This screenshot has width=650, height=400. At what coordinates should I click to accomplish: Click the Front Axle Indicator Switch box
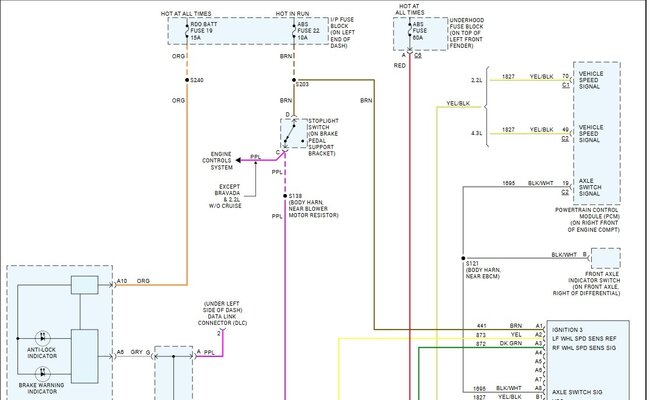click(x=606, y=258)
